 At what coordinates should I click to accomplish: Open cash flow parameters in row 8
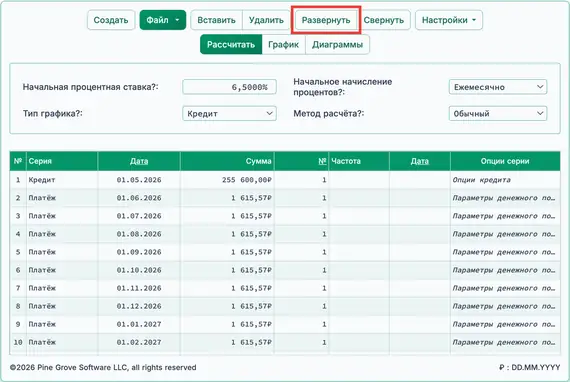[x=505, y=306]
